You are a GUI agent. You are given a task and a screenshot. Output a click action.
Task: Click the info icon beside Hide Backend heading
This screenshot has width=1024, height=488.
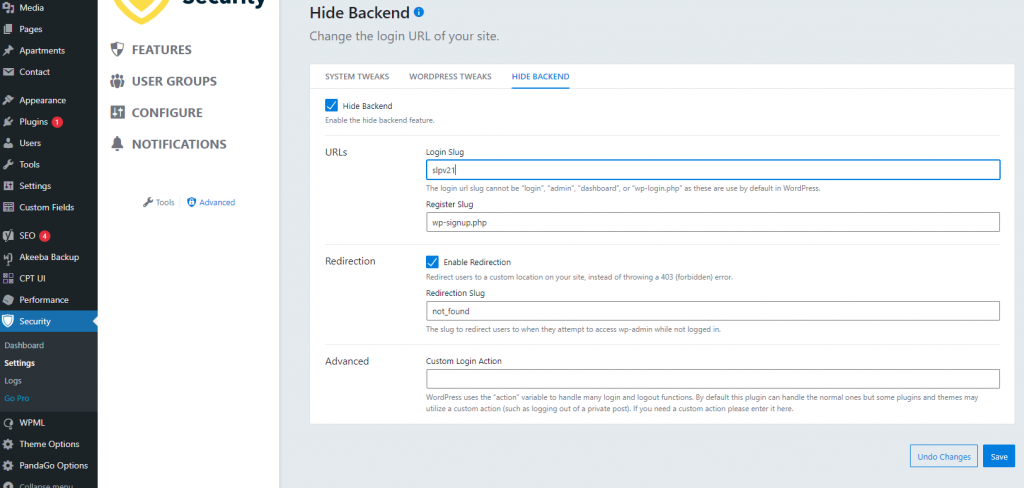click(x=419, y=13)
